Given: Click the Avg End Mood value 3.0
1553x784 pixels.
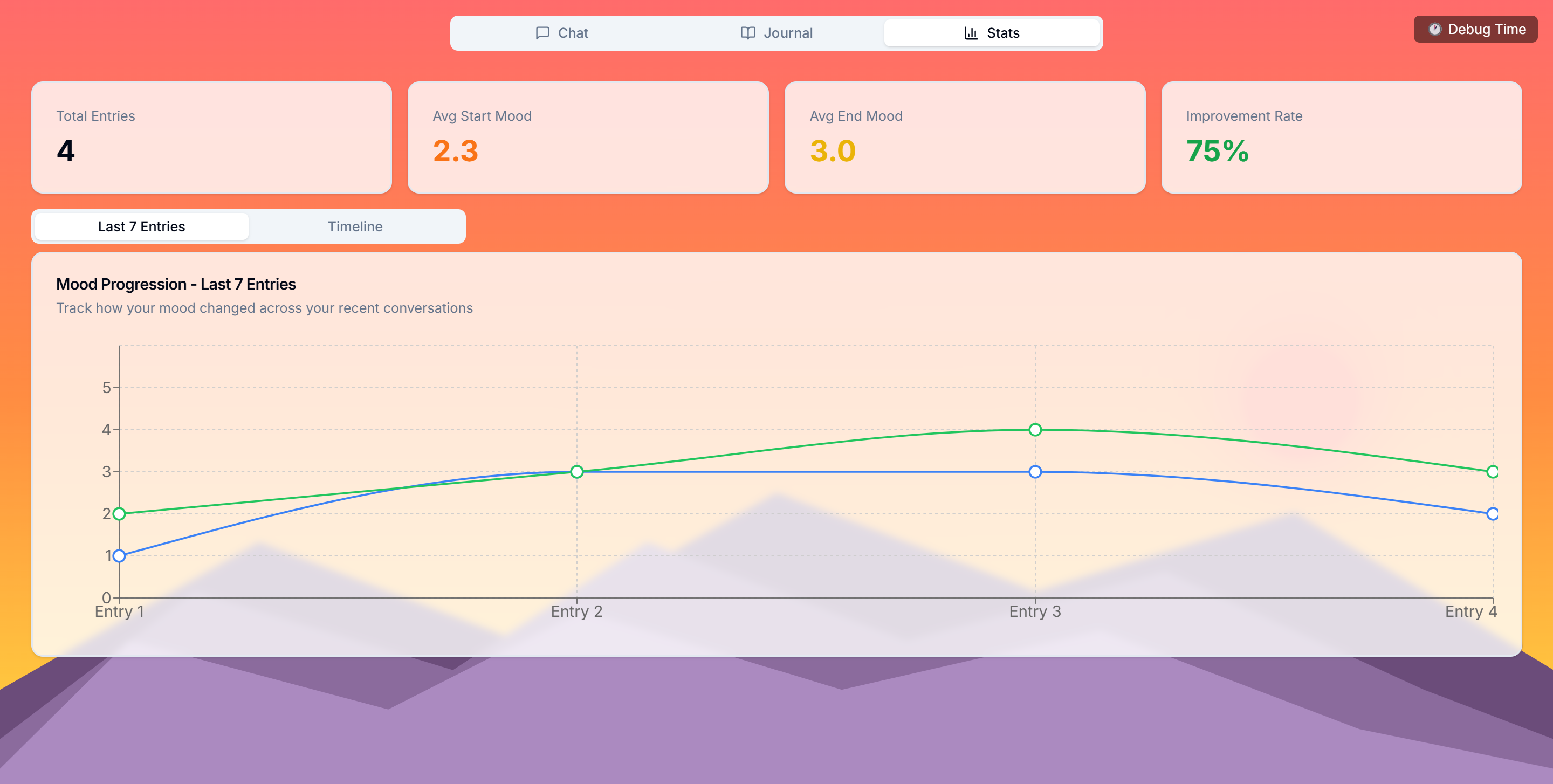Looking at the screenshot, I should 833,150.
